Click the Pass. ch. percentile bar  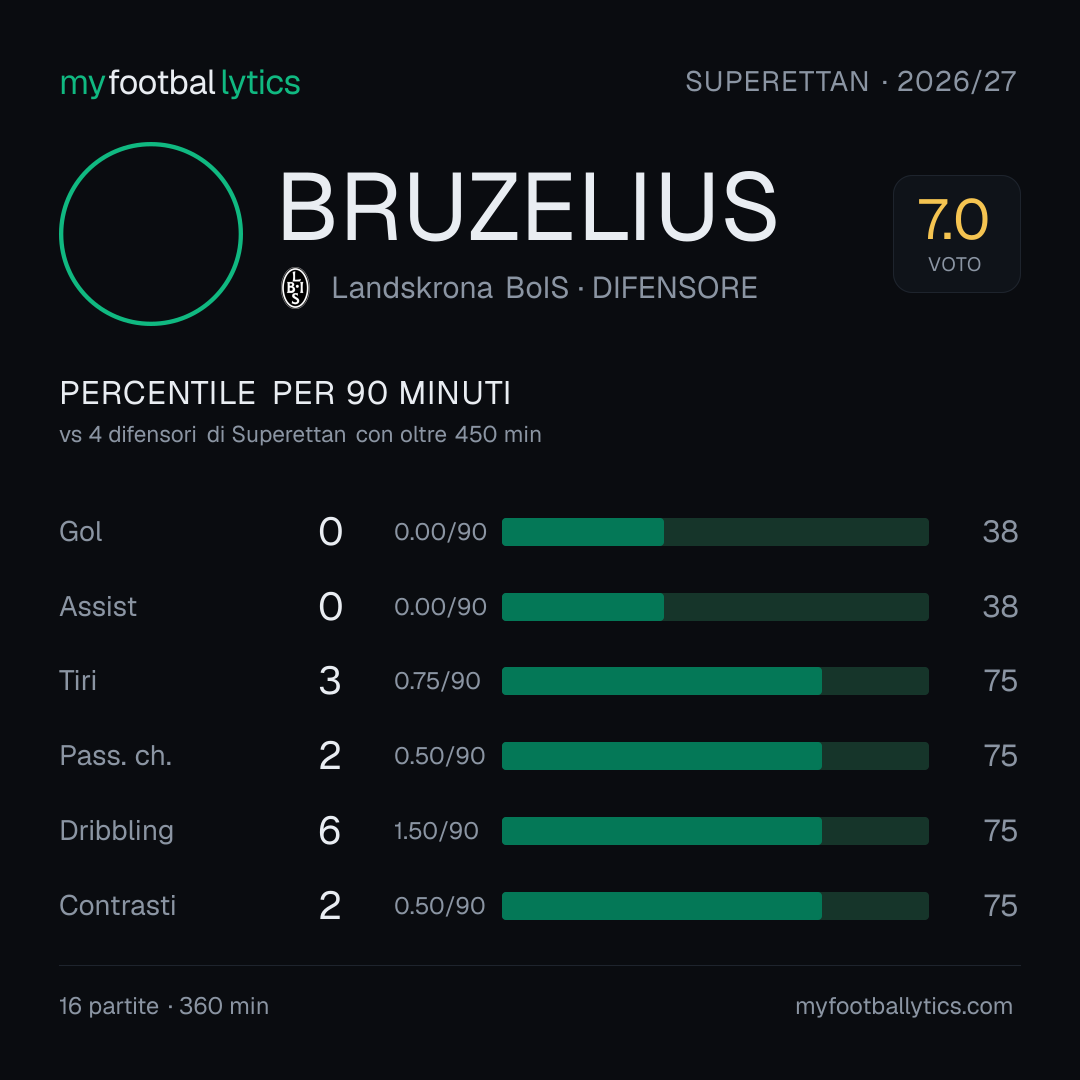(x=715, y=756)
